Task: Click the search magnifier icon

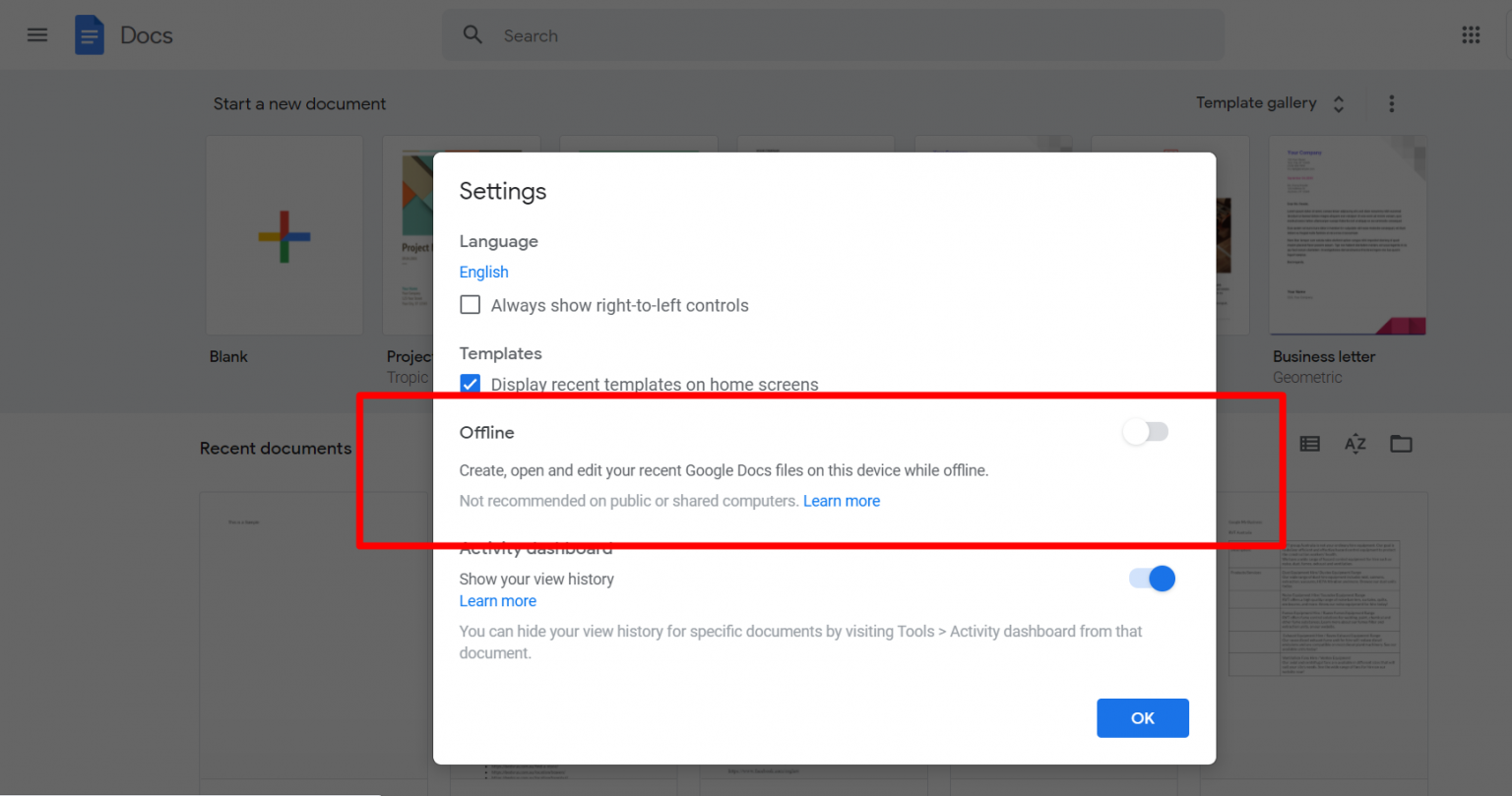Action: tap(472, 34)
